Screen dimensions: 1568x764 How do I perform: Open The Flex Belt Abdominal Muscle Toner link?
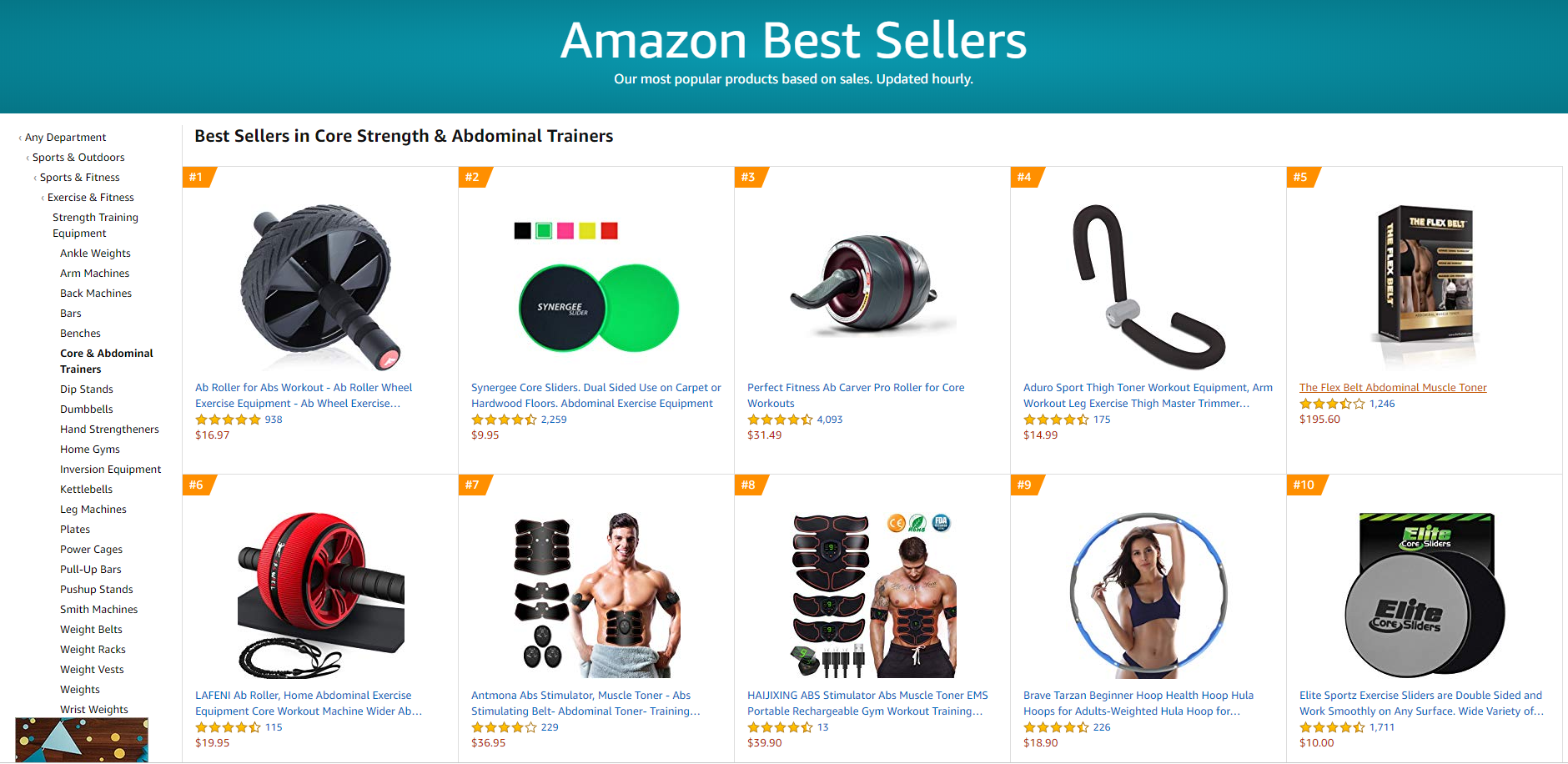pyautogui.click(x=1393, y=388)
